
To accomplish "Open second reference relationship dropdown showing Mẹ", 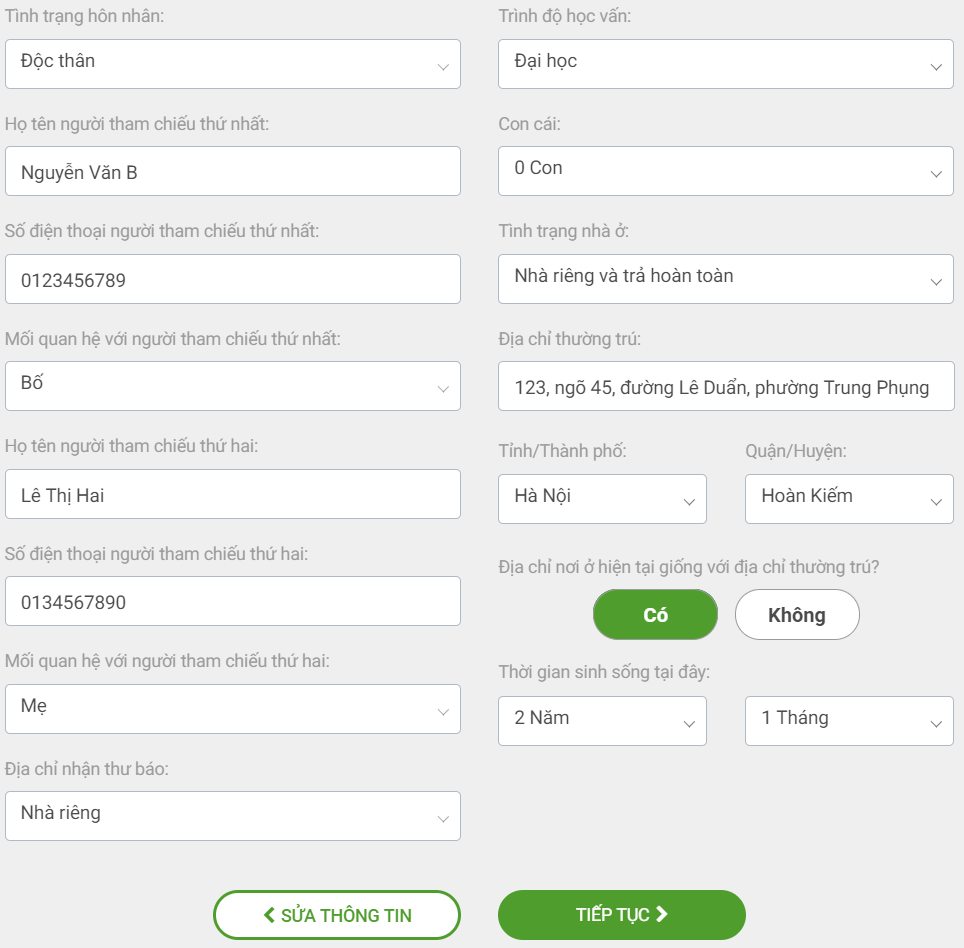I will 232,709.
